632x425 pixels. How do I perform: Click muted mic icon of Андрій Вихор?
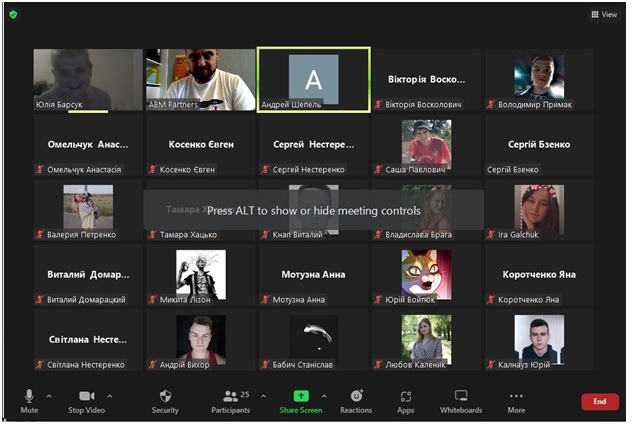click(152, 365)
